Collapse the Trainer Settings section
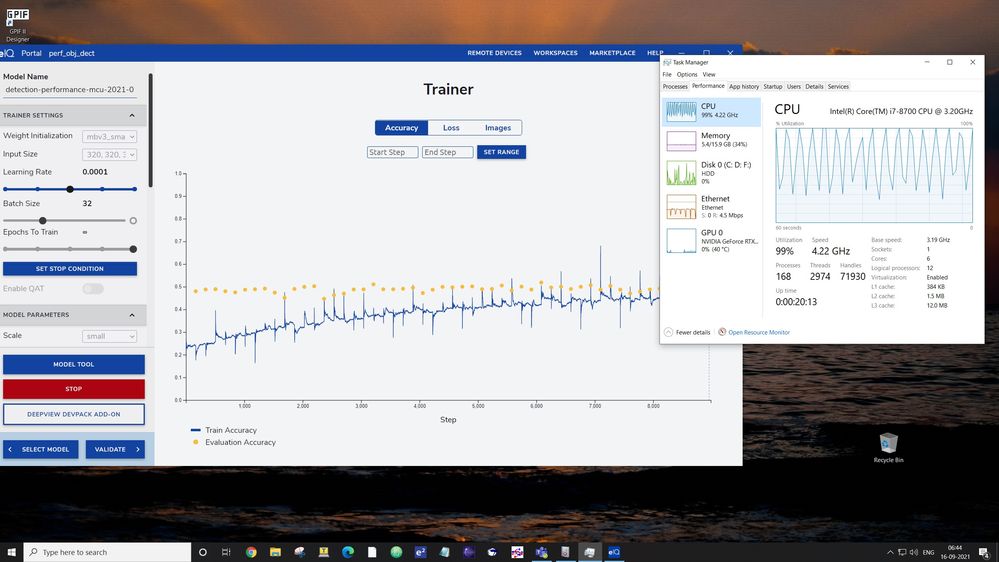The width and height of the screenshot is (999, 562). coord(132,115)
